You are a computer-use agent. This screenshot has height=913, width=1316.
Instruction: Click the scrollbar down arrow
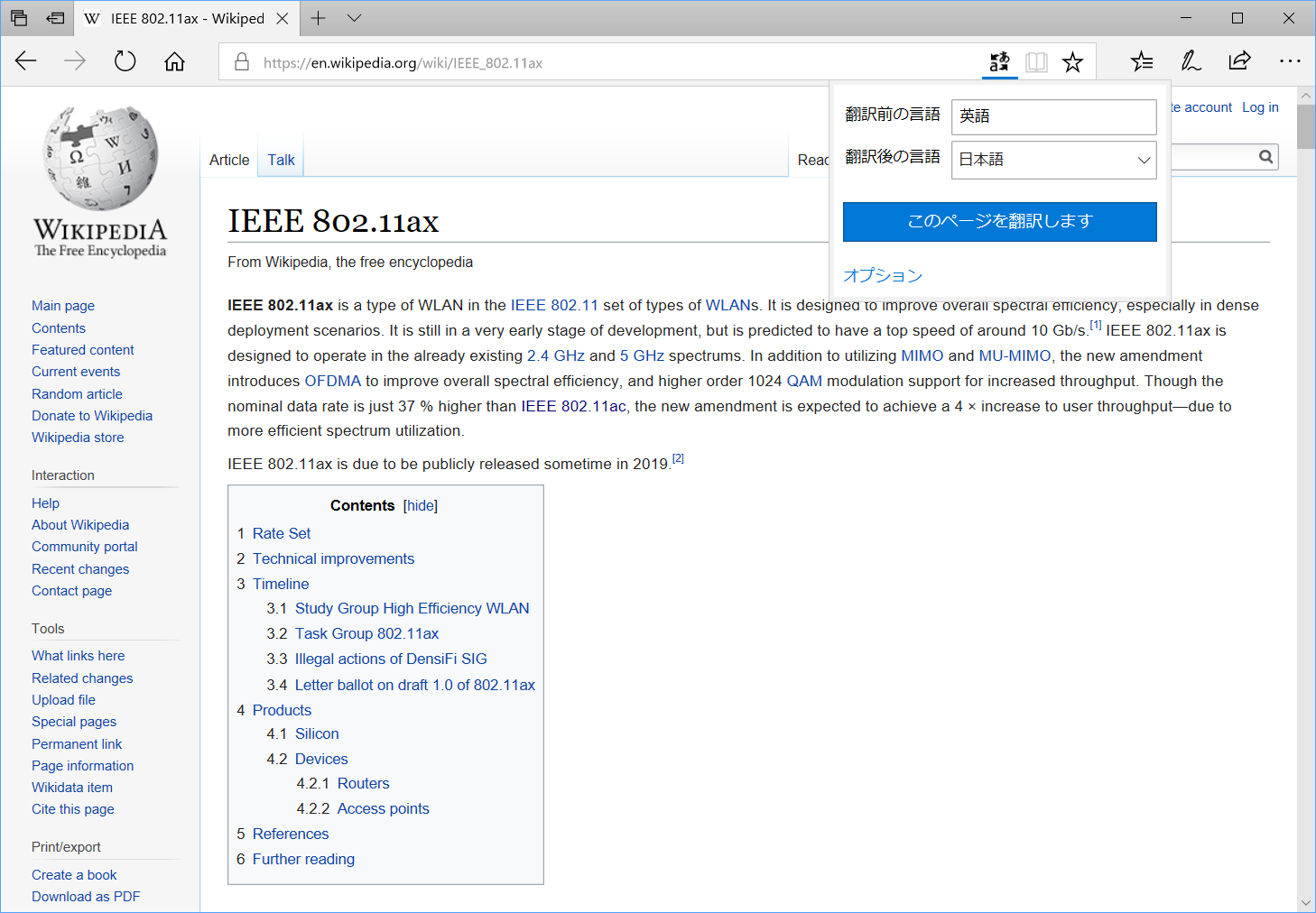pos(1306,903)
